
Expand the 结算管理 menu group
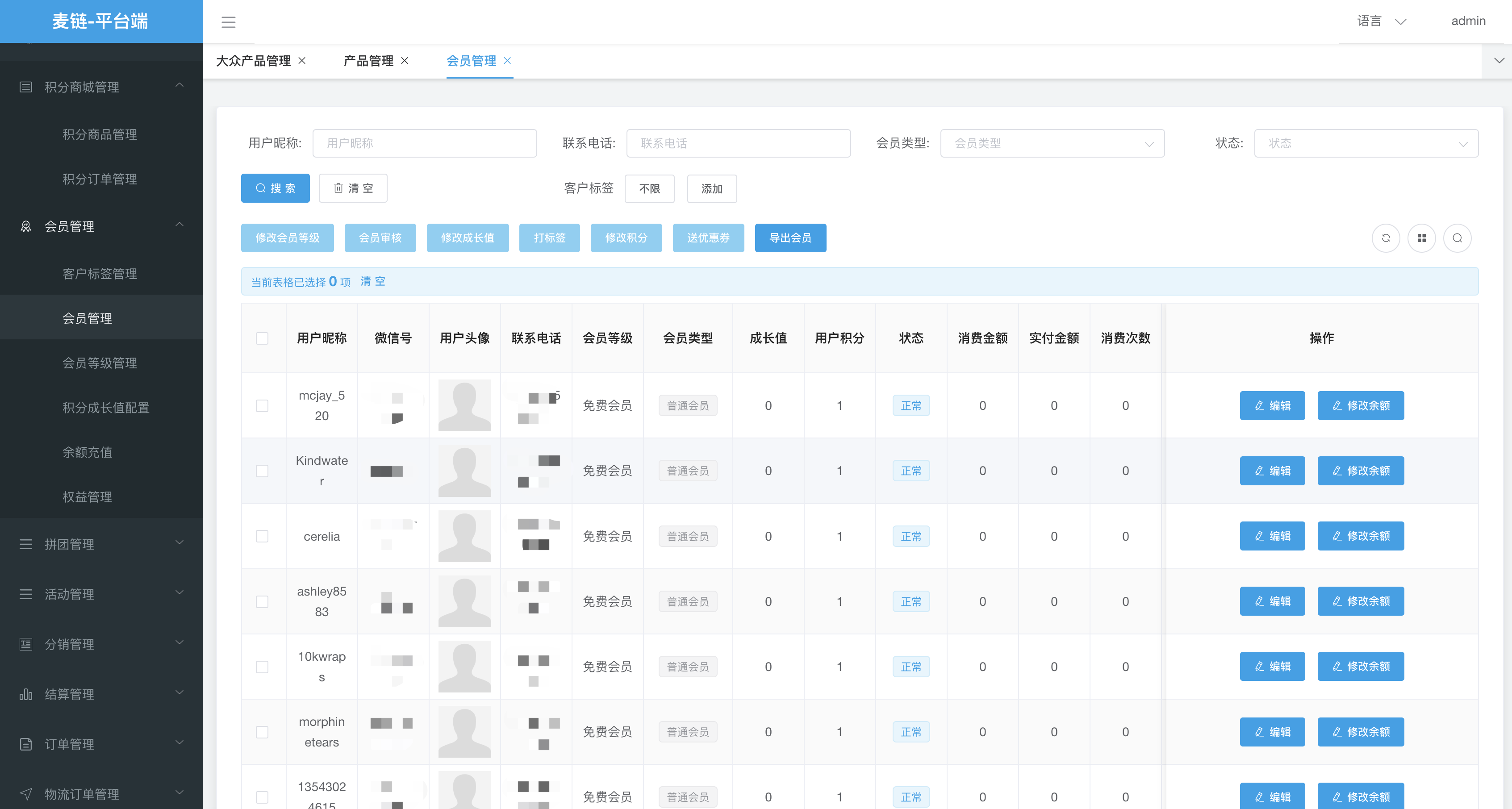click(x=180, y=692)
